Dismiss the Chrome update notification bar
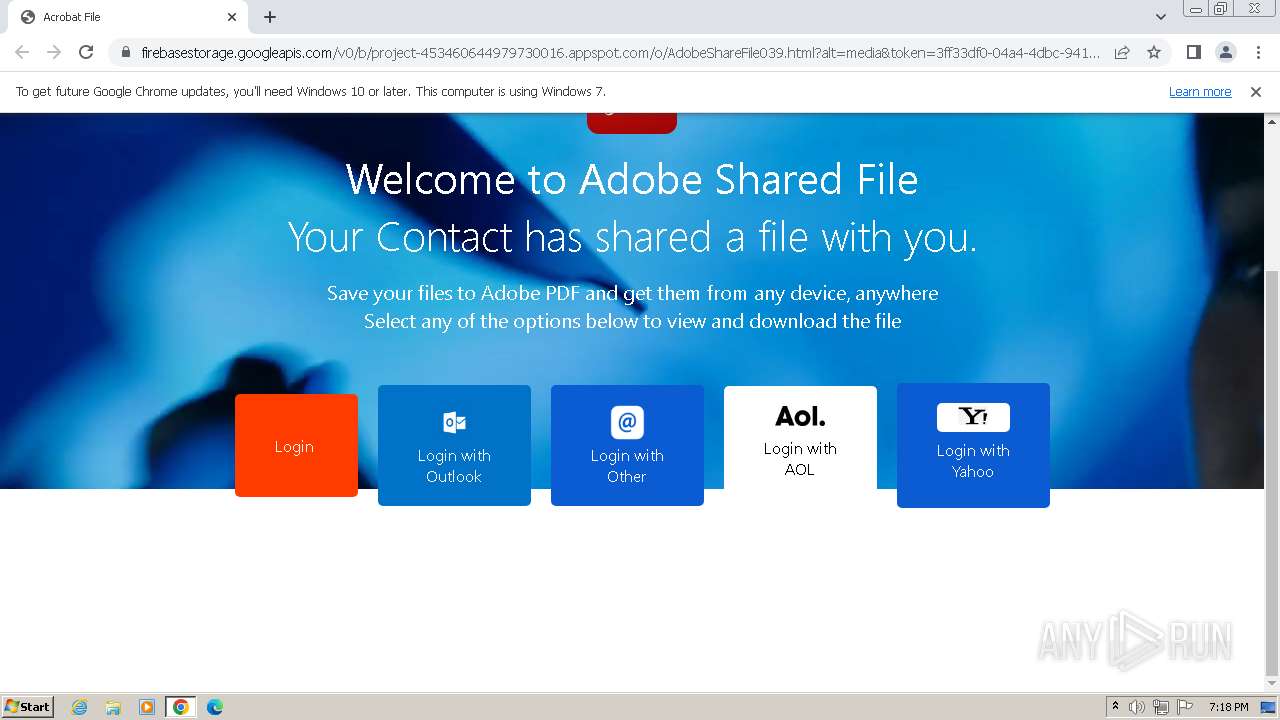The image size is (1280, 720). click(1256, 92)
